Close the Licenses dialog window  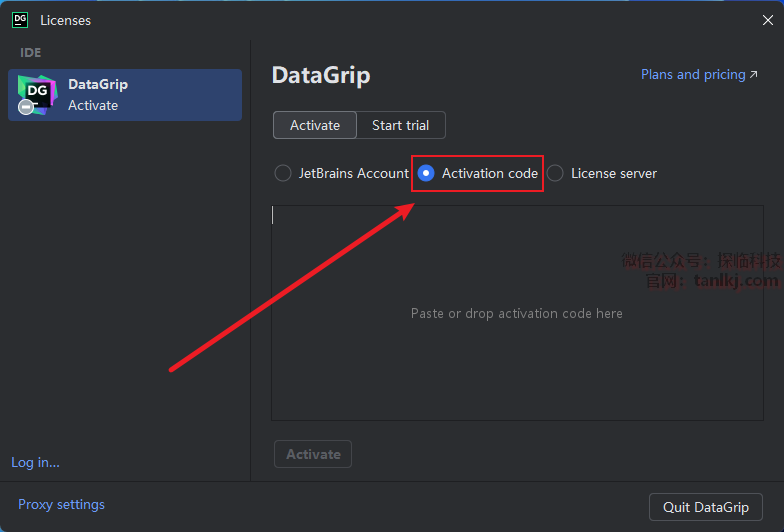[767, 20]
